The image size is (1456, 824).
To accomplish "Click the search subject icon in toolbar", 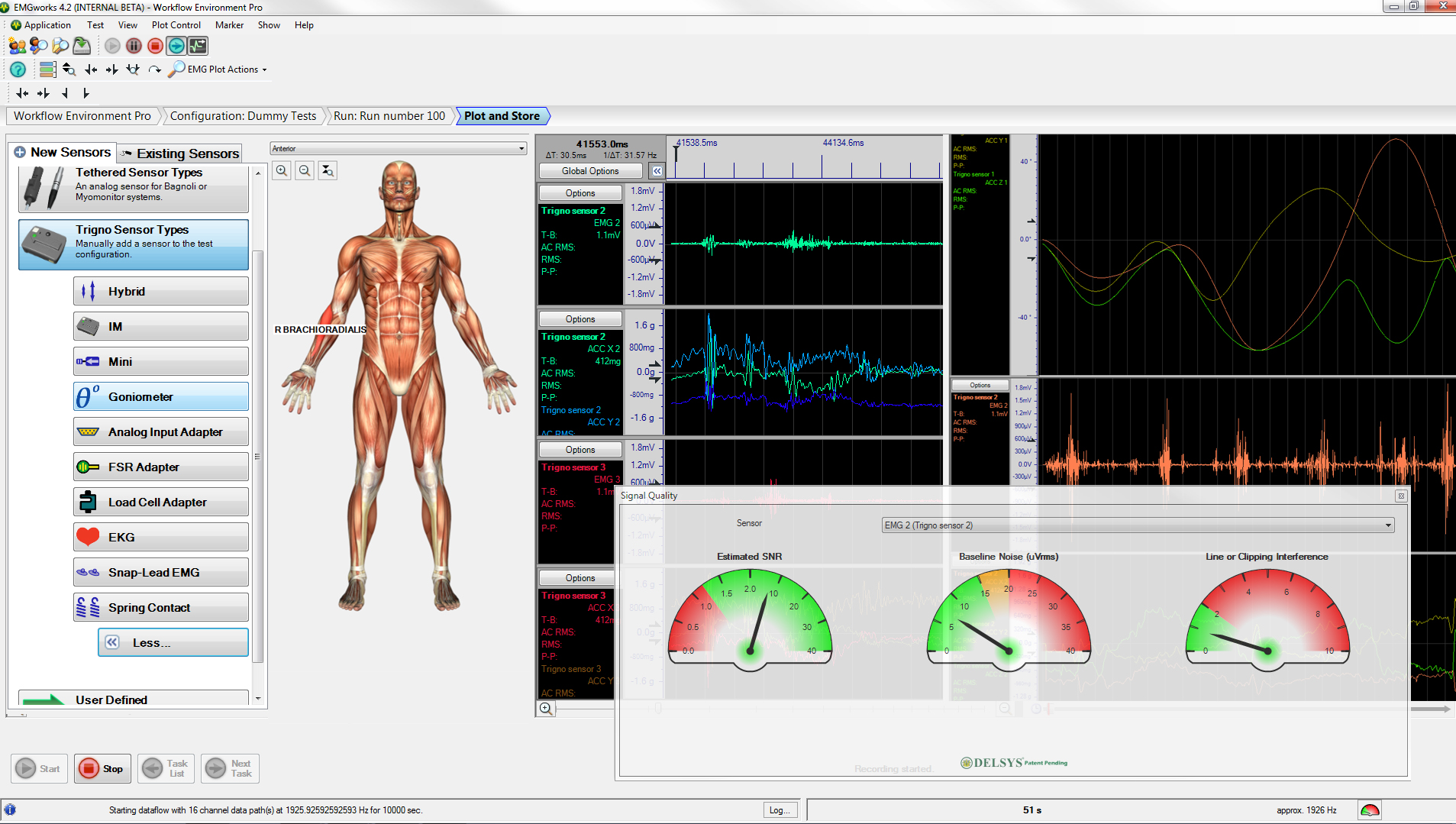I will [38, 46].
